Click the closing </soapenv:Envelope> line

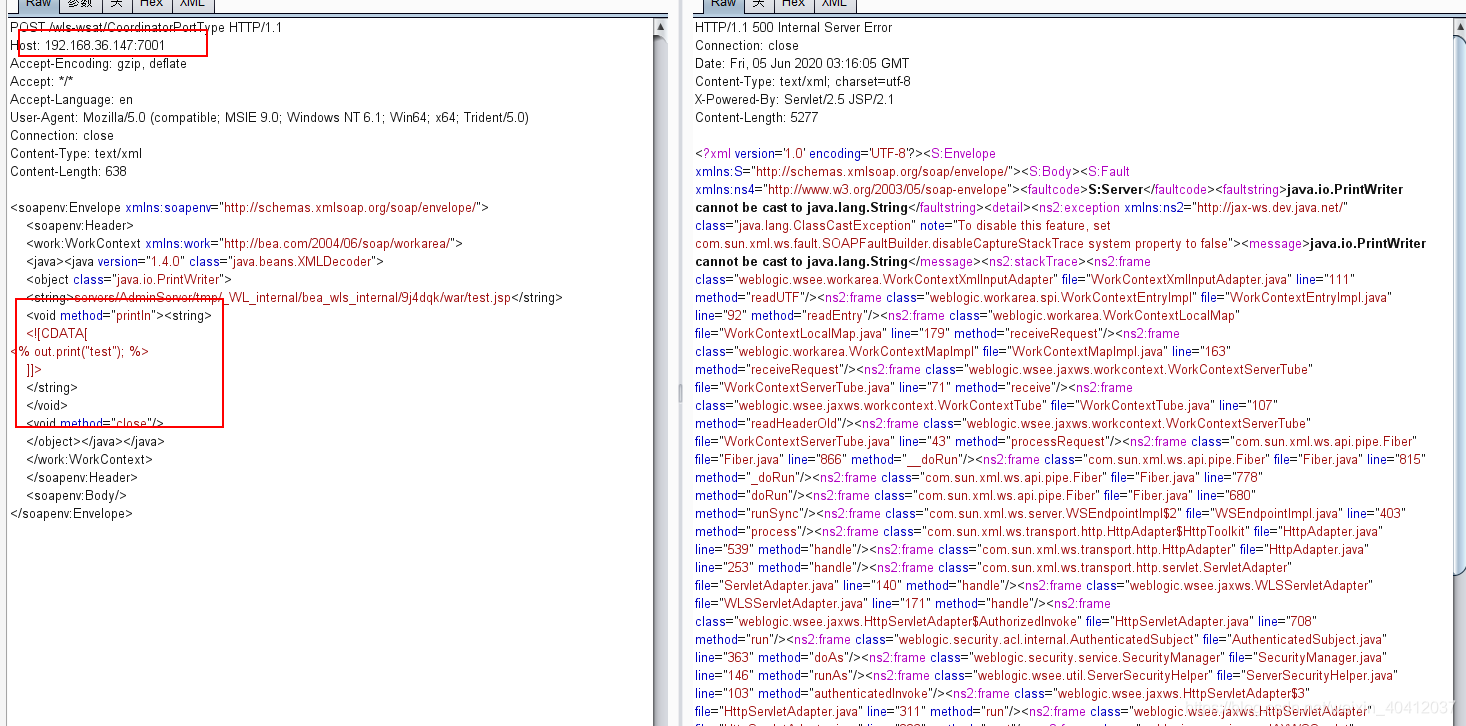[71, 513]
